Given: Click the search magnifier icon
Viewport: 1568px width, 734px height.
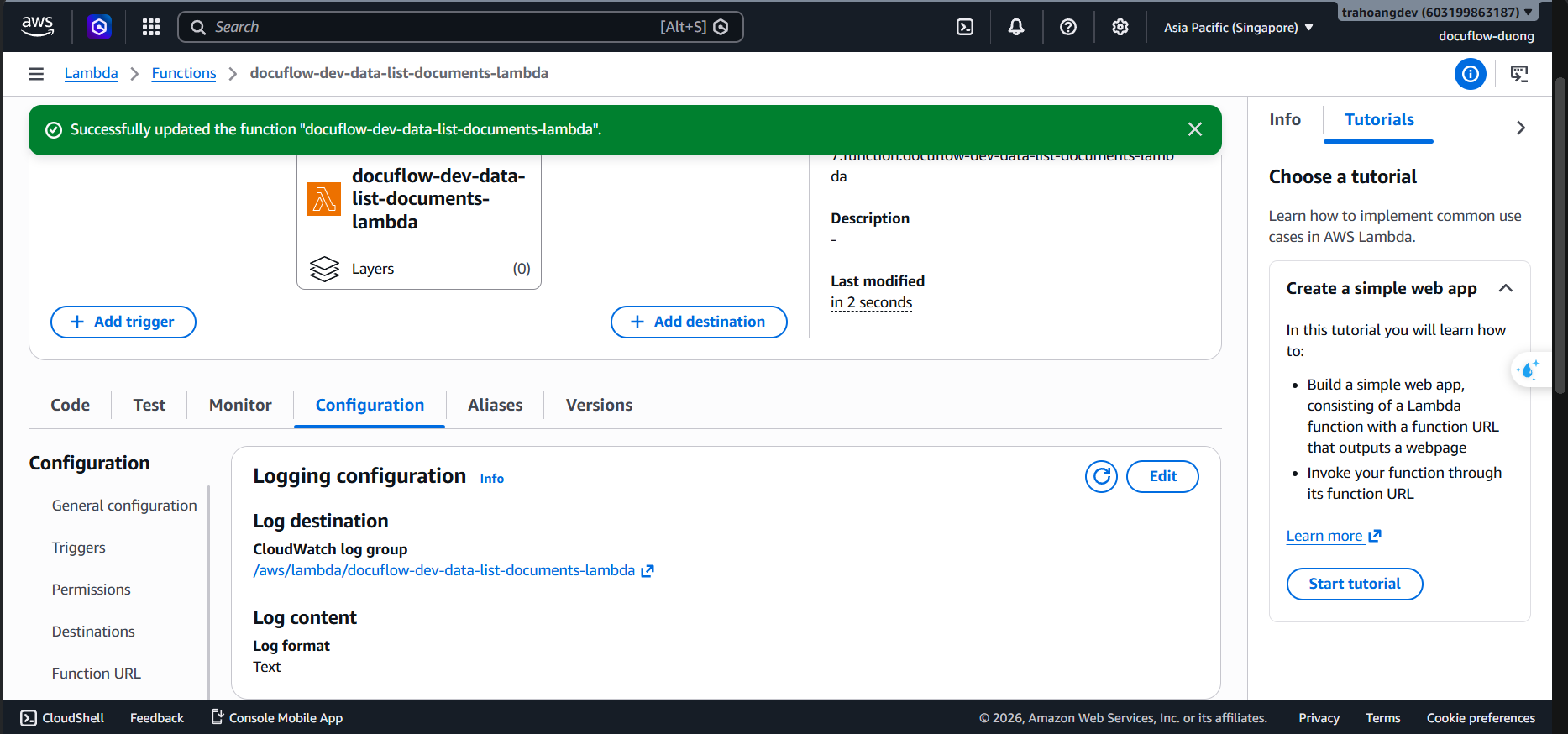Looking at the screenshot, I should (198, 27).
